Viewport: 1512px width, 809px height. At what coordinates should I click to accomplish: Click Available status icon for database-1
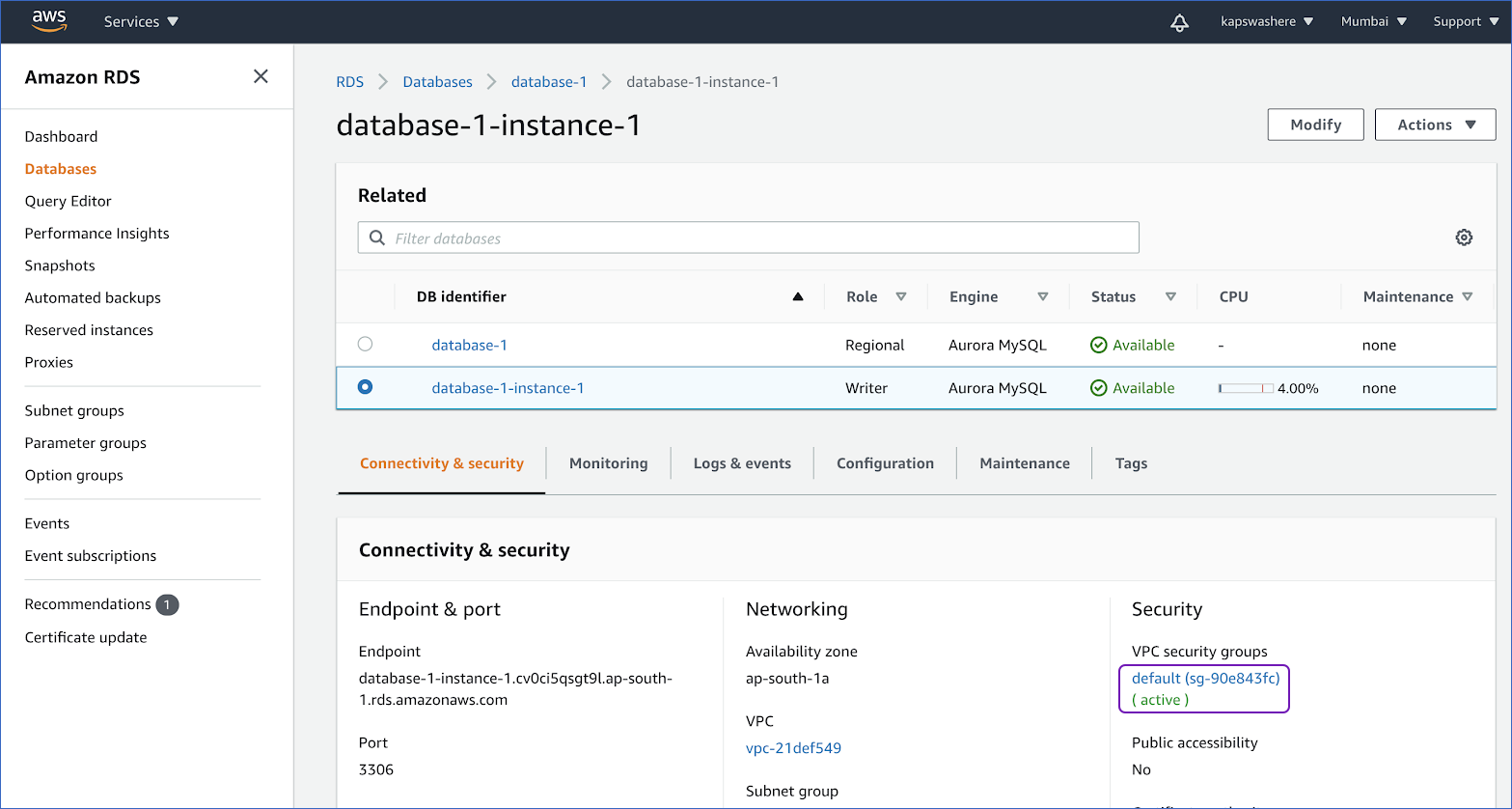[1098, 345]
